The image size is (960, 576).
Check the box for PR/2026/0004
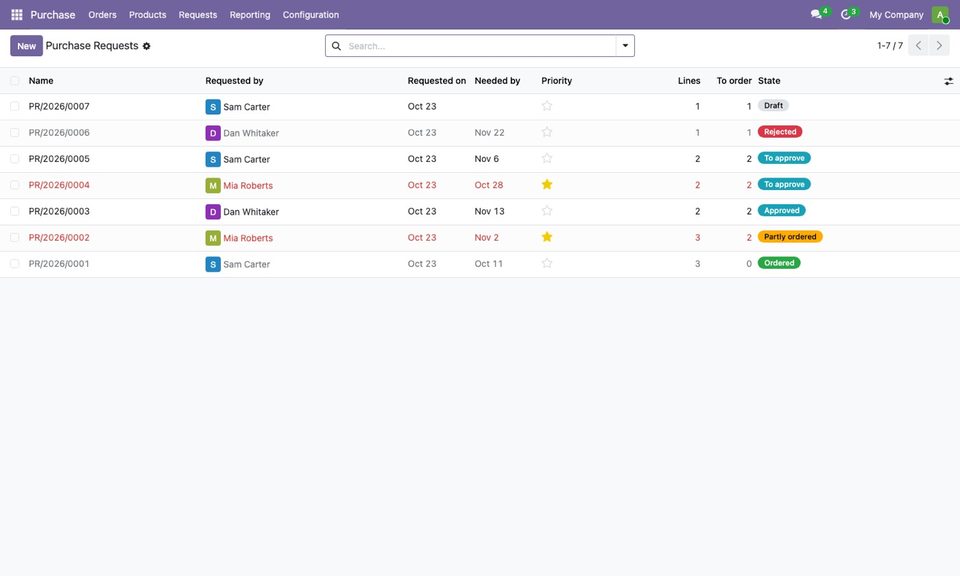tap(15, 185)
